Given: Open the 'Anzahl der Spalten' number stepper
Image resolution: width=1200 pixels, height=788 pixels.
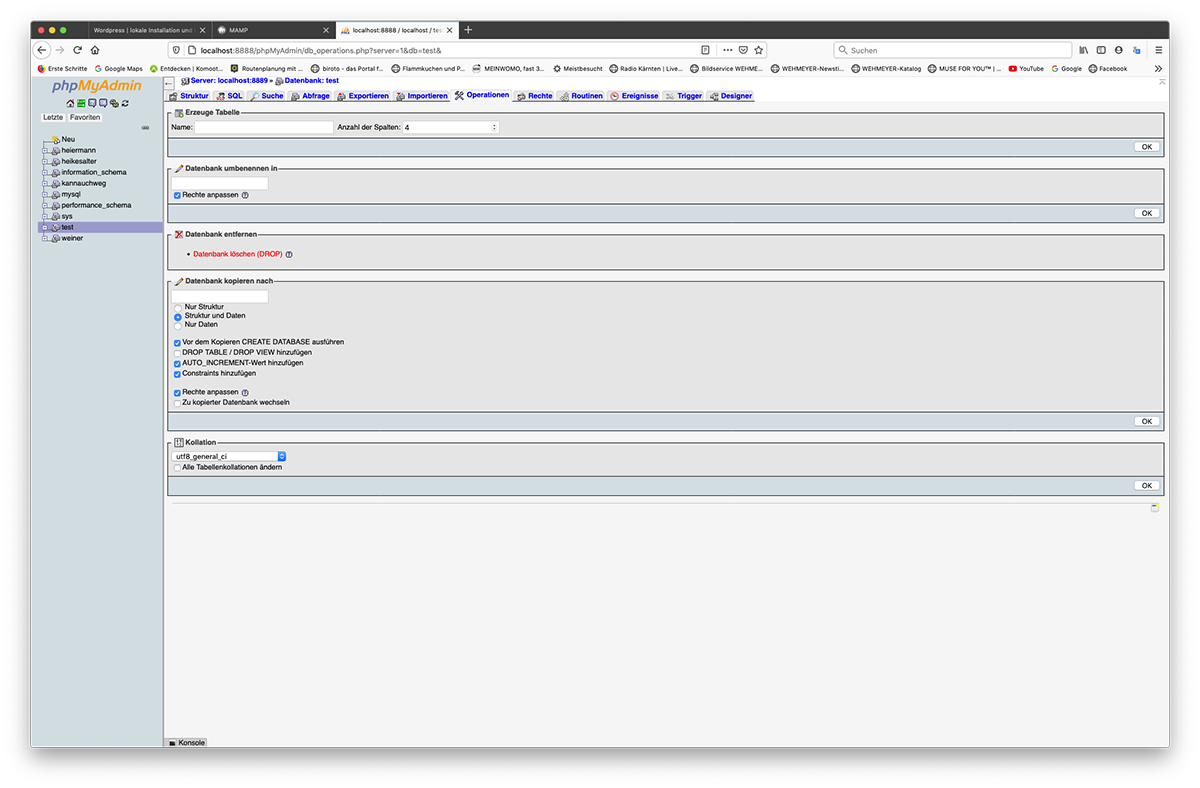Looking at the screenshot, I should pos(494,128).
